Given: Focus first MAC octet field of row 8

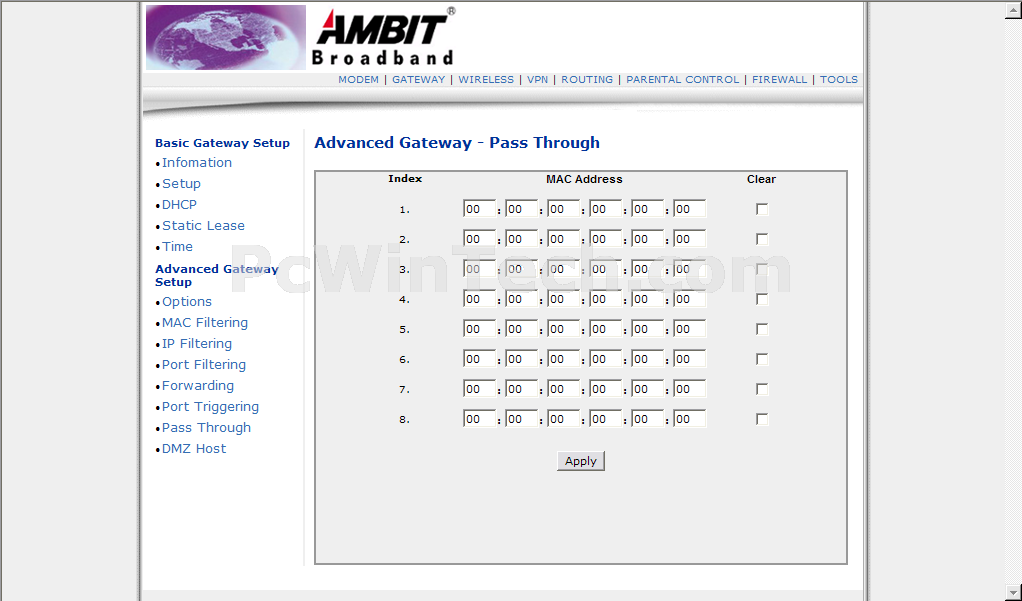Looking at the screenshot, I should pos(479,419).
